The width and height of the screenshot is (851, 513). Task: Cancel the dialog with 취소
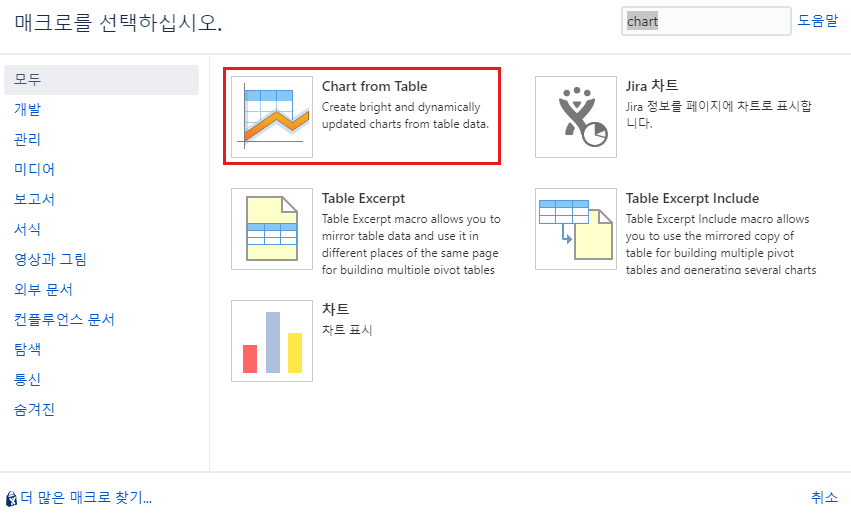point(824,497)
